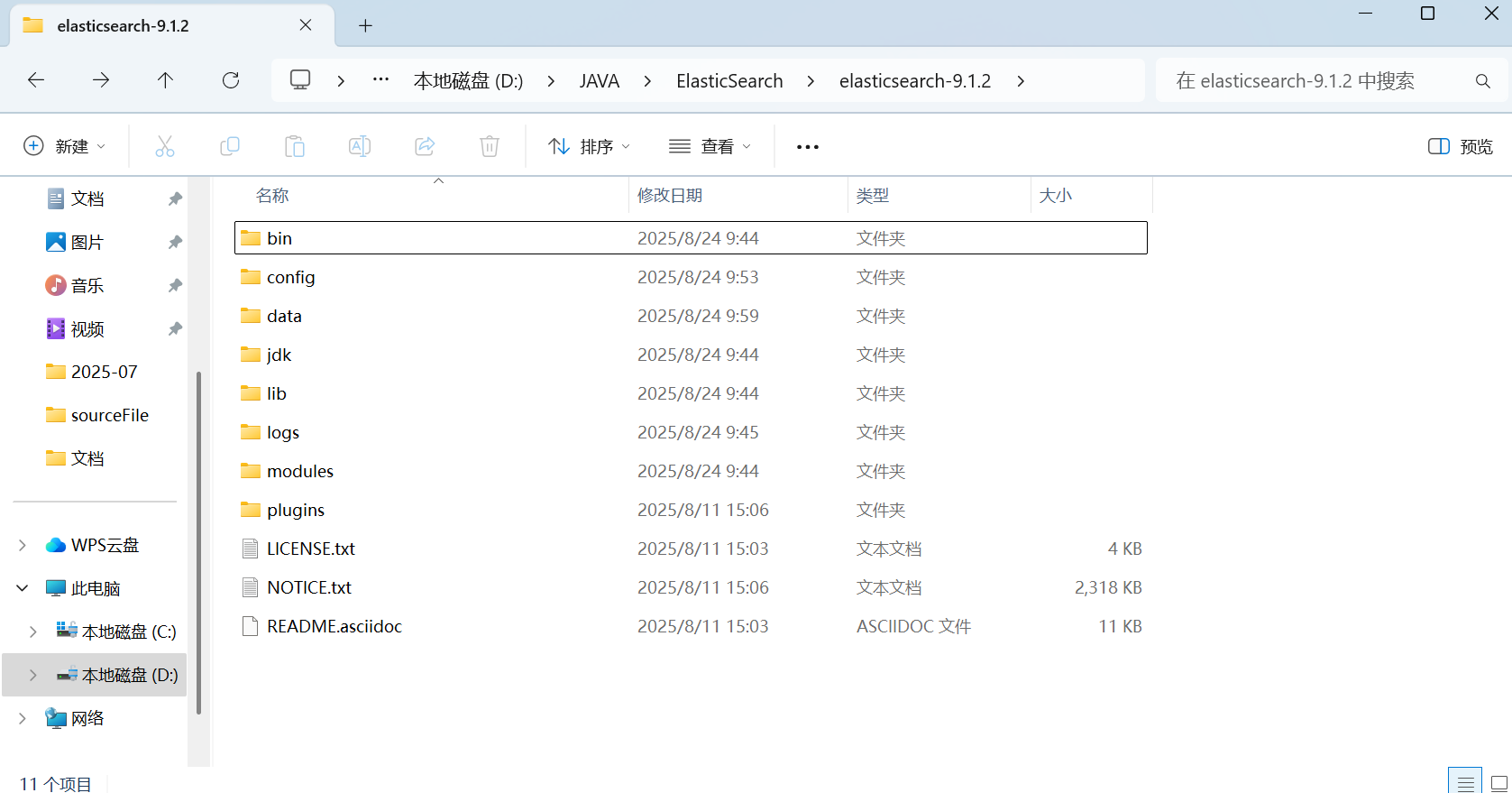Image resolution: width=1512 pixels, height=793 pixels.
Task: Select the logs folder
Action: click(691, 432)
